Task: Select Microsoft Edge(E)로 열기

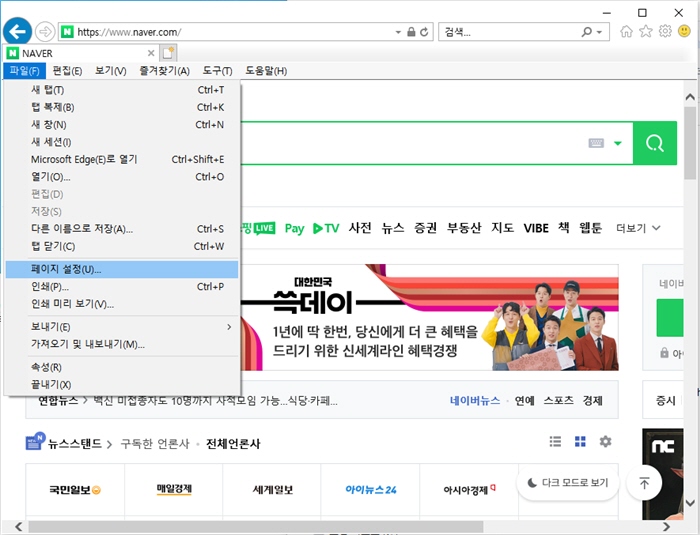Action: pos(122,159)
